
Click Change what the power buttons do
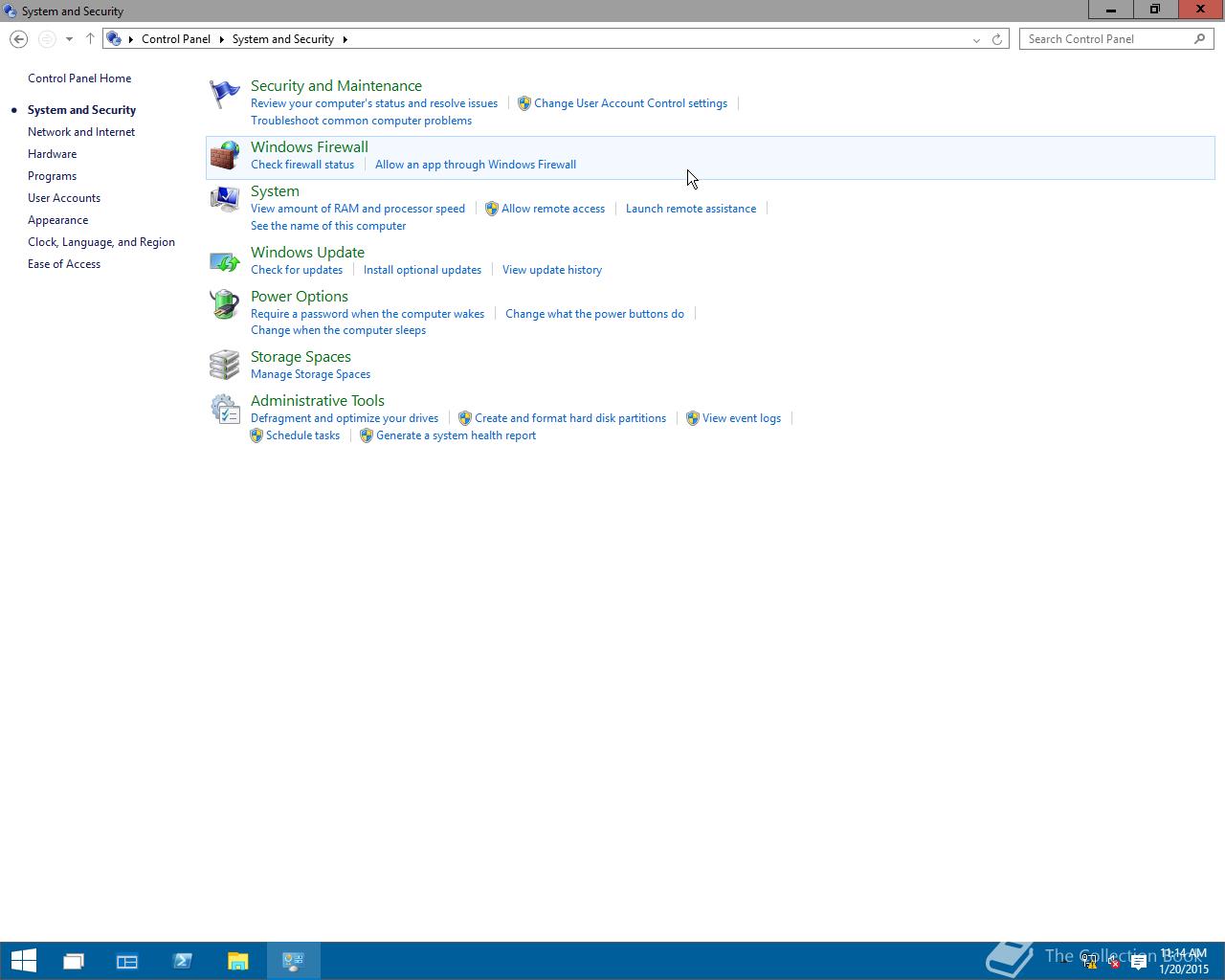tap(594, 314)
